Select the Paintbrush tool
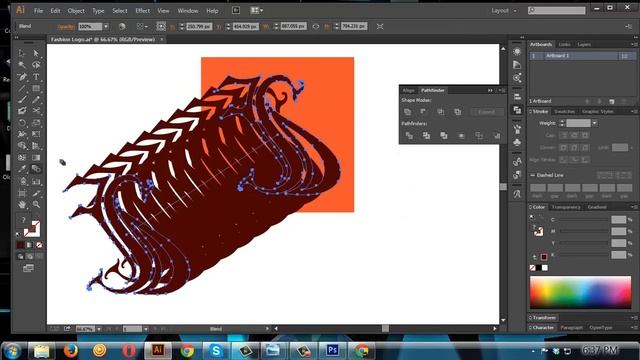The width and height of the screenshot is (640, 360). click(x=22, y=100)
